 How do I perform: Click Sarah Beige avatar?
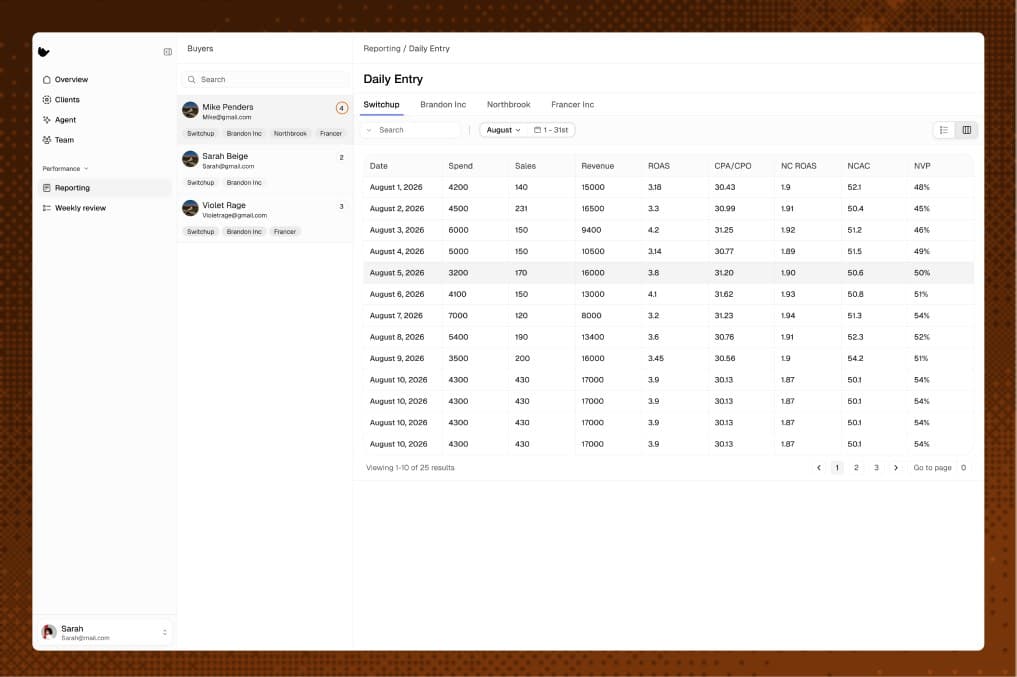tap(190, 159)
